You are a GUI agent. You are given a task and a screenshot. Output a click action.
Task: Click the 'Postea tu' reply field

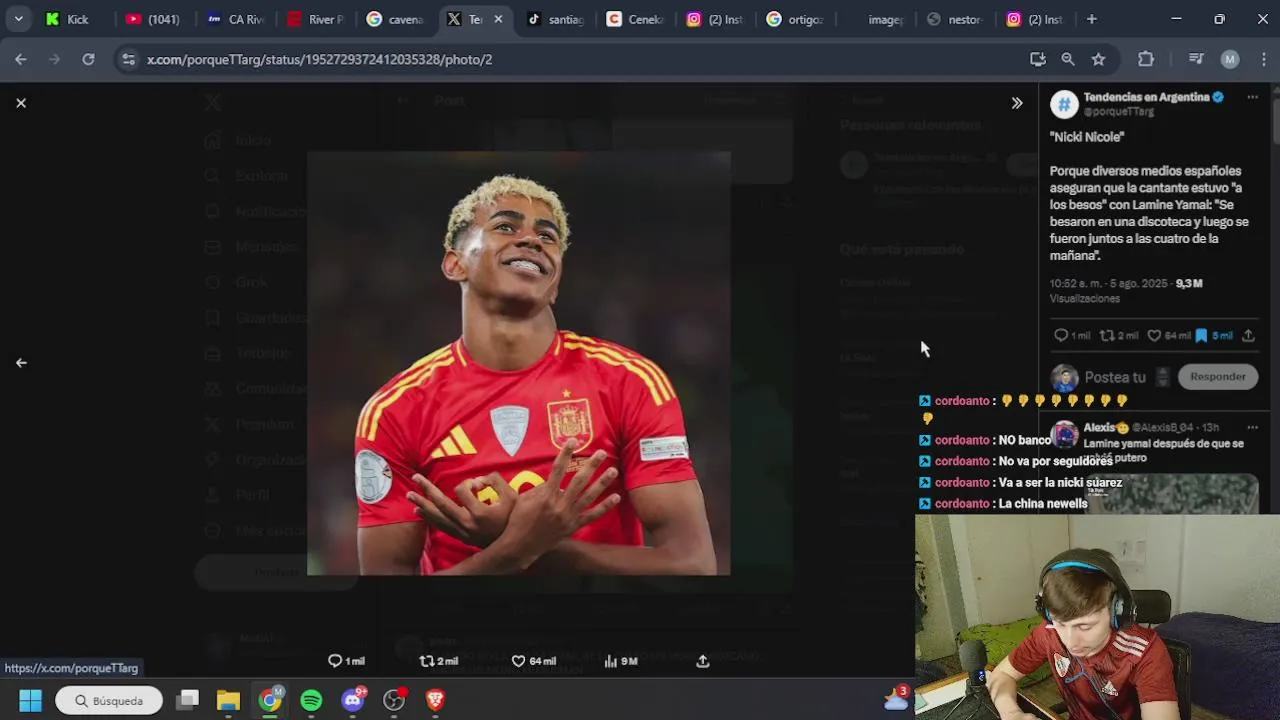[1115, 377]
